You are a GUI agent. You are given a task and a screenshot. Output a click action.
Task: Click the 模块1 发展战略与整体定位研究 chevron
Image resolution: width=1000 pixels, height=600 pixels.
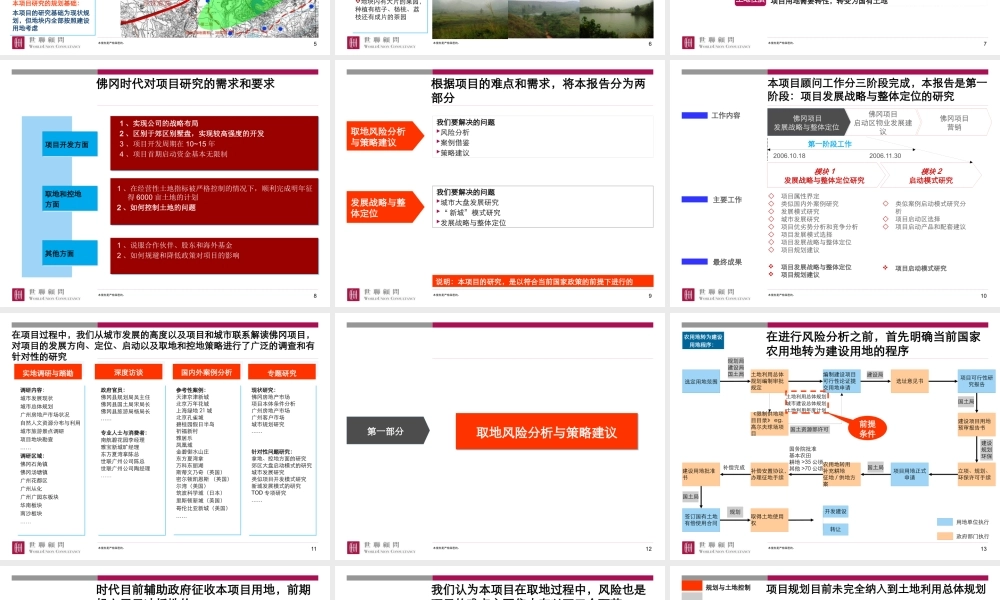(x=826, y=175)
